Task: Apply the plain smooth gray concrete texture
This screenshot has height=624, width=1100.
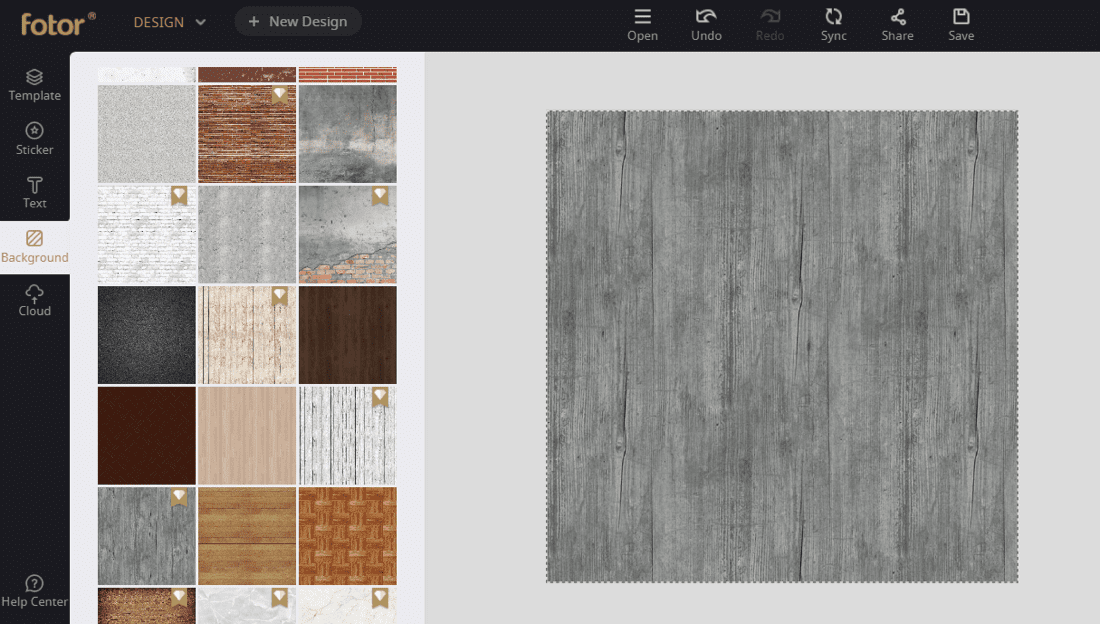Action: point(247,234)
